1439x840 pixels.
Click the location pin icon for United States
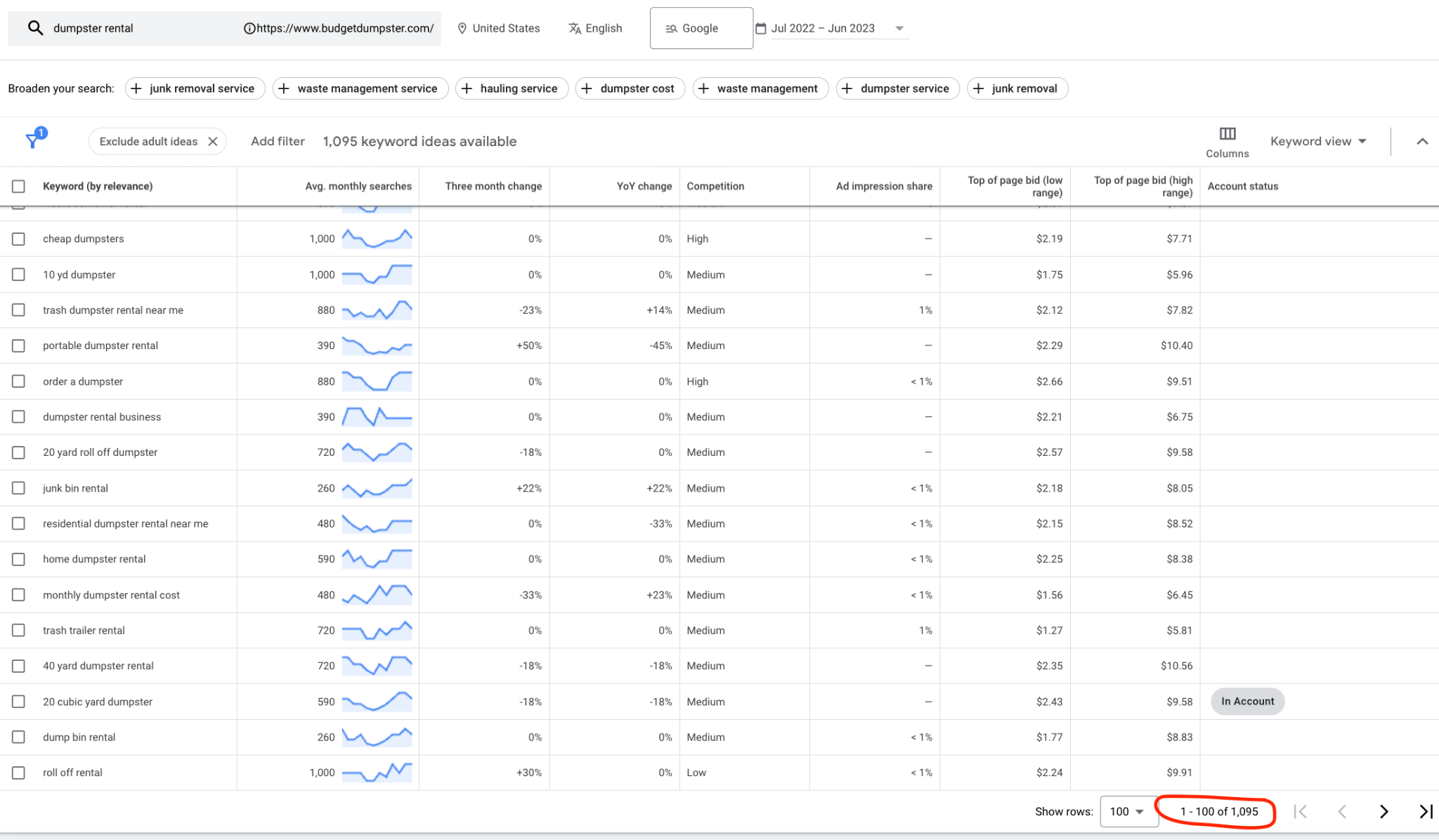[x=462, y=28]
